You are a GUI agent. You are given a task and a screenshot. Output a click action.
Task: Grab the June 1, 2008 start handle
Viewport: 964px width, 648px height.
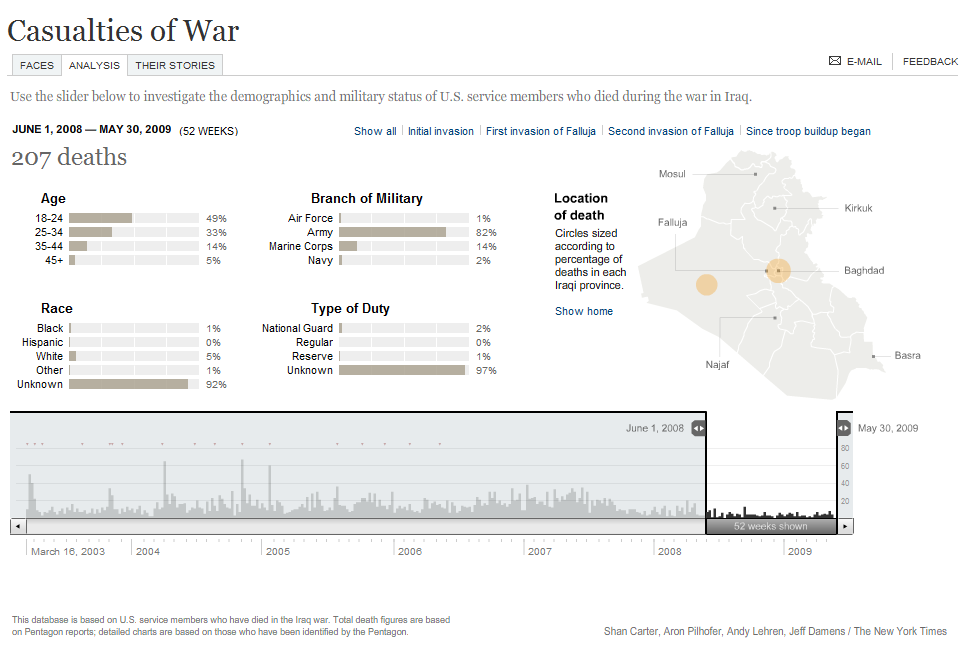click(x=698, y=428)
